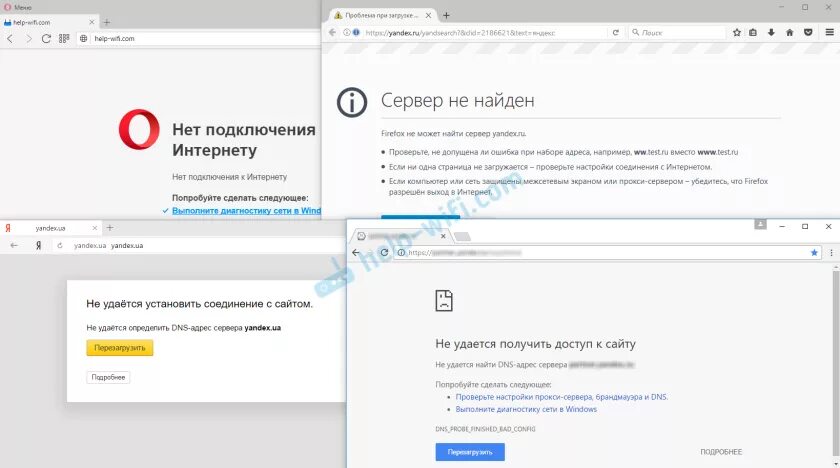
Task: Open Opera Меню button
Action: [x=18, y=7]
